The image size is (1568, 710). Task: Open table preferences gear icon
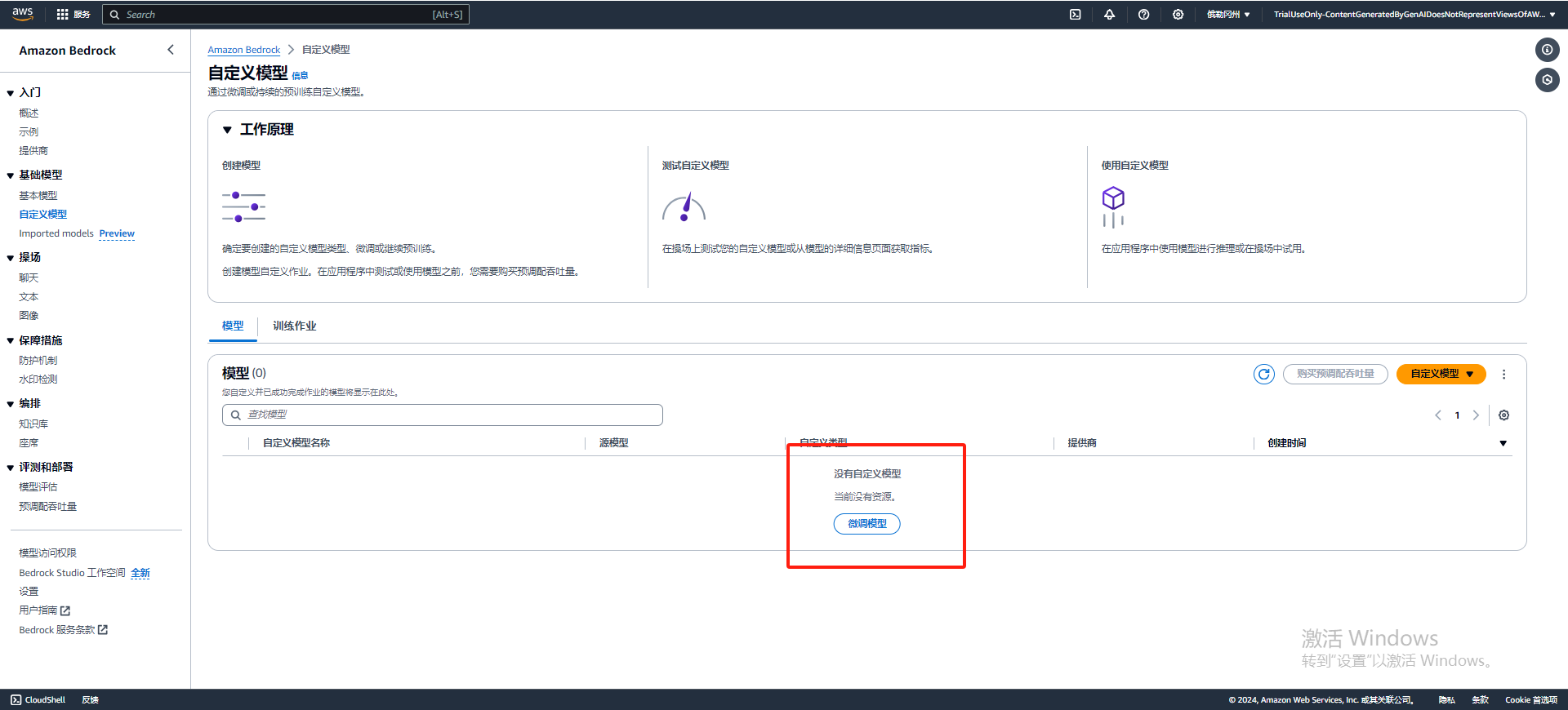coord(1503,415)
